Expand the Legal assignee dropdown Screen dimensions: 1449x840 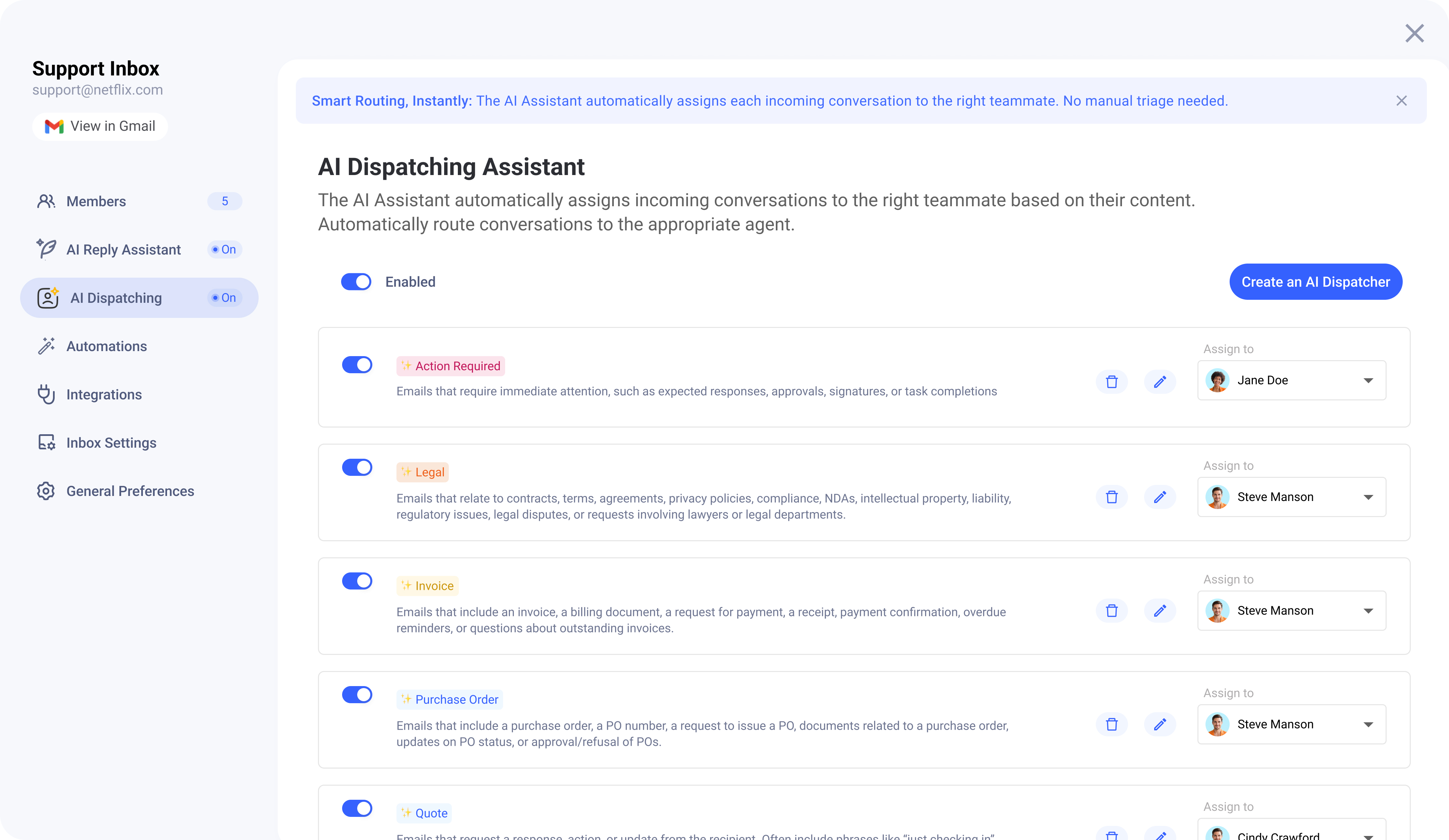[x=1291, y=497]
